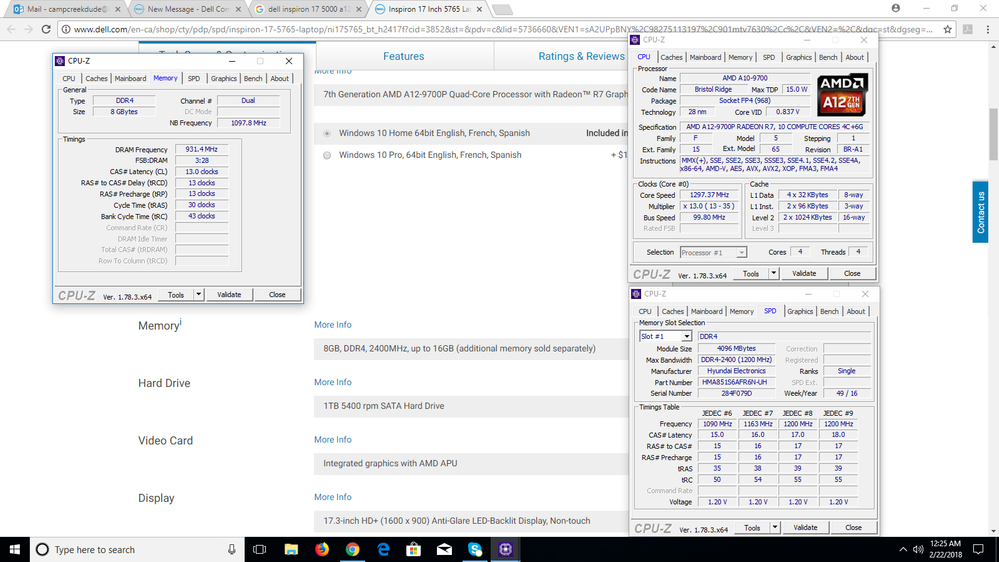The width and height of the screenshot is (999, 562).
Task: Open the Chrome profile icon
Action: [x=896, y=8]
